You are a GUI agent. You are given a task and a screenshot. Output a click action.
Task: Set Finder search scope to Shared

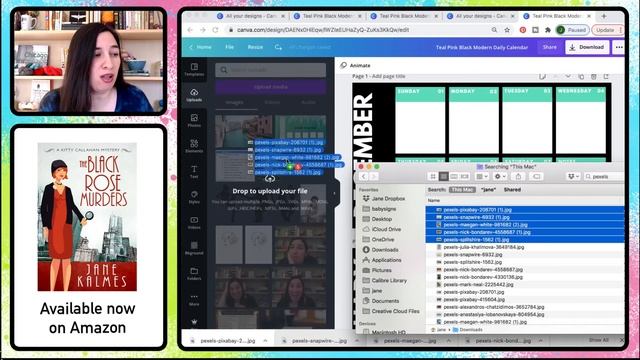click(512, 190)
